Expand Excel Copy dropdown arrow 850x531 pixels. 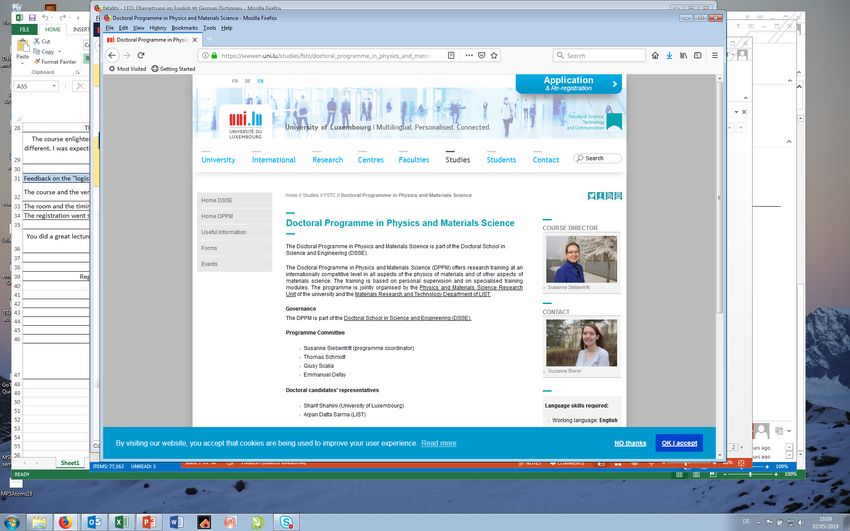pyautogui.click(x=59, y=51)
